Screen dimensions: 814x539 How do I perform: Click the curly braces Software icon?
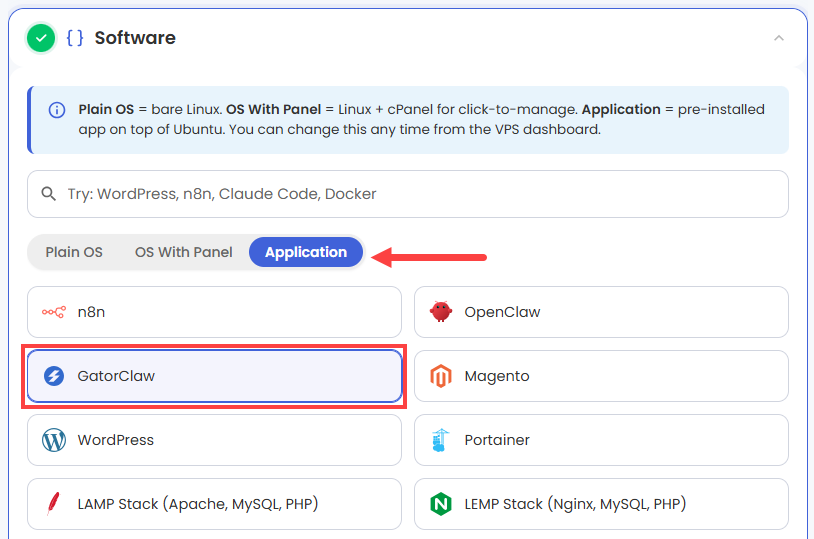[x=75, y=38]
